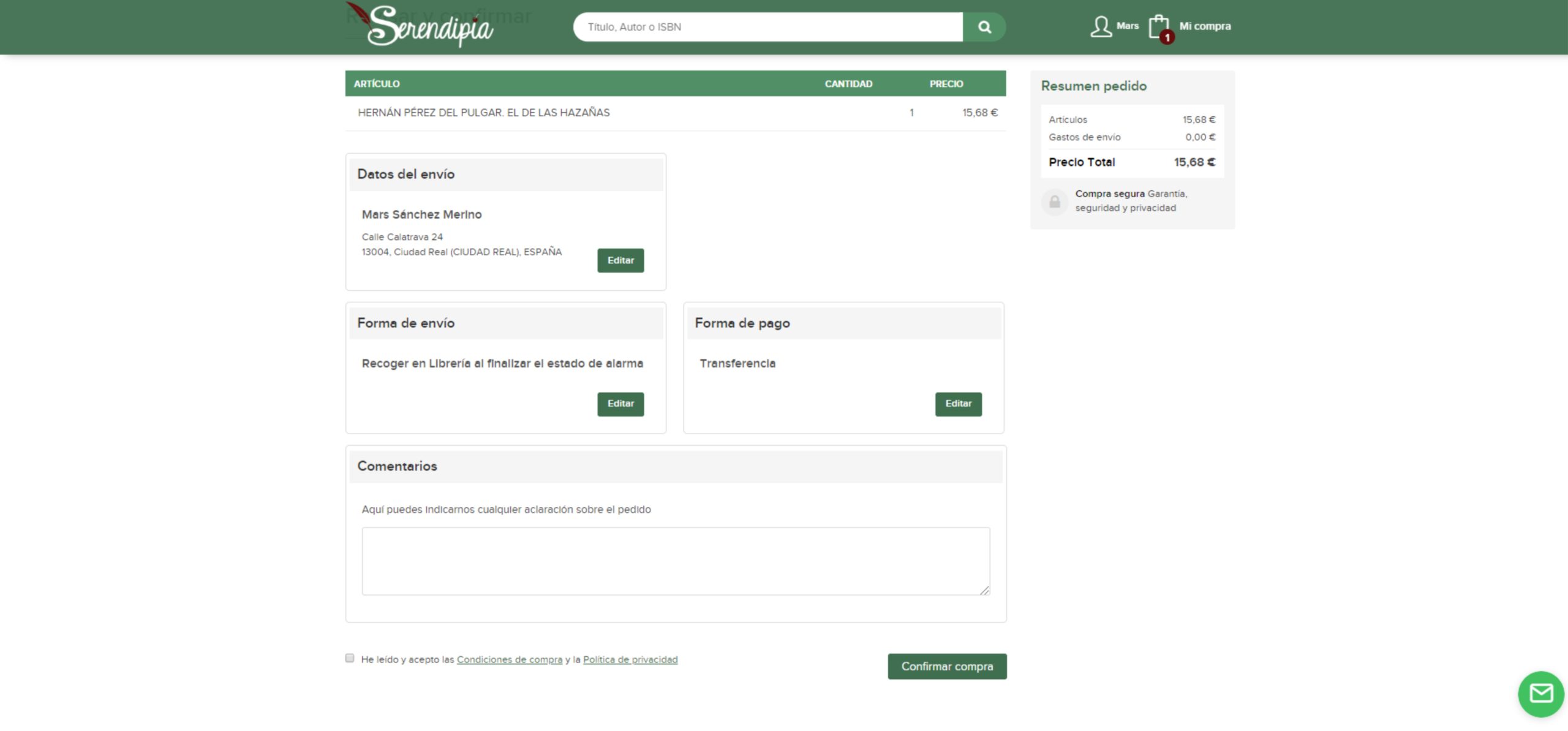Click the Hernán Pérez del Pulgar article row
Viewport: 1568px width, 731px height.
click(483, 113)
